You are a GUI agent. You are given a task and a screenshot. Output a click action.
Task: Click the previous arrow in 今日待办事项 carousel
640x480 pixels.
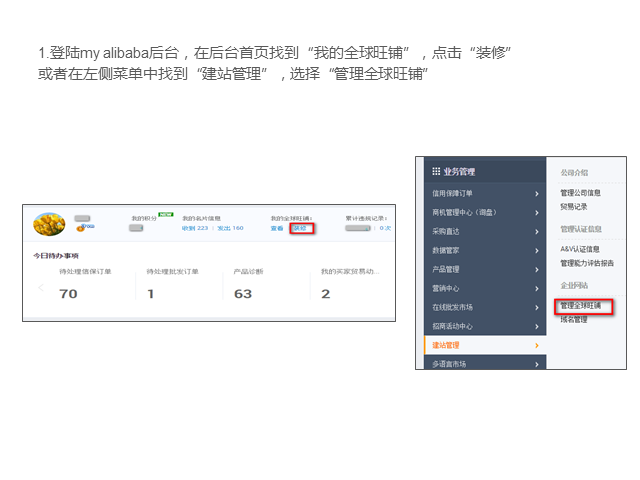coord(41,288)
